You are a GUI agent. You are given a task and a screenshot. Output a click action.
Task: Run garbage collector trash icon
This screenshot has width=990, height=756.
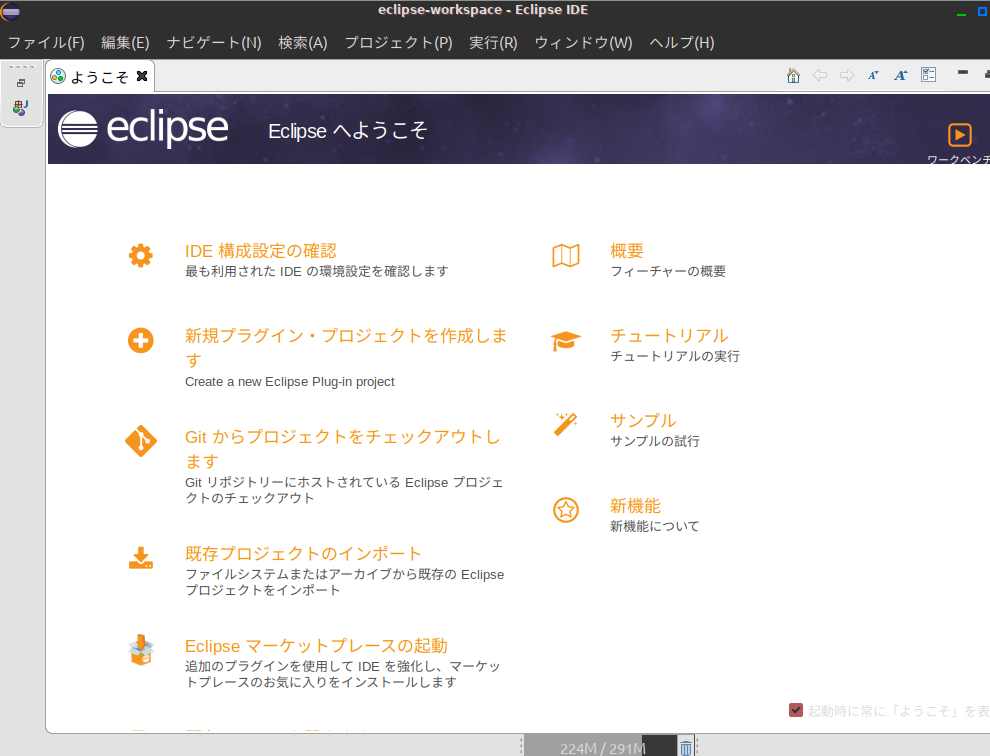click(x=686, y=748)
